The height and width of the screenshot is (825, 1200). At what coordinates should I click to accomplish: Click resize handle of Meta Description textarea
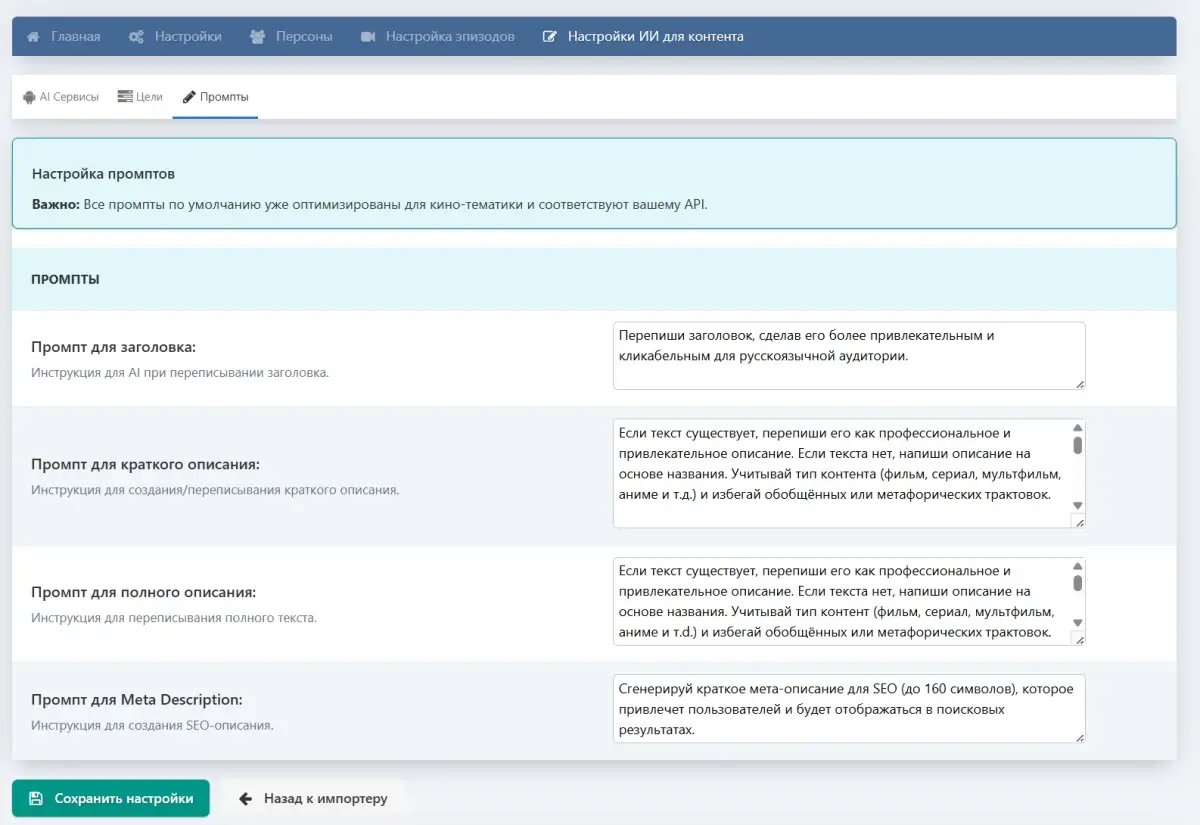pos(1079,737)
